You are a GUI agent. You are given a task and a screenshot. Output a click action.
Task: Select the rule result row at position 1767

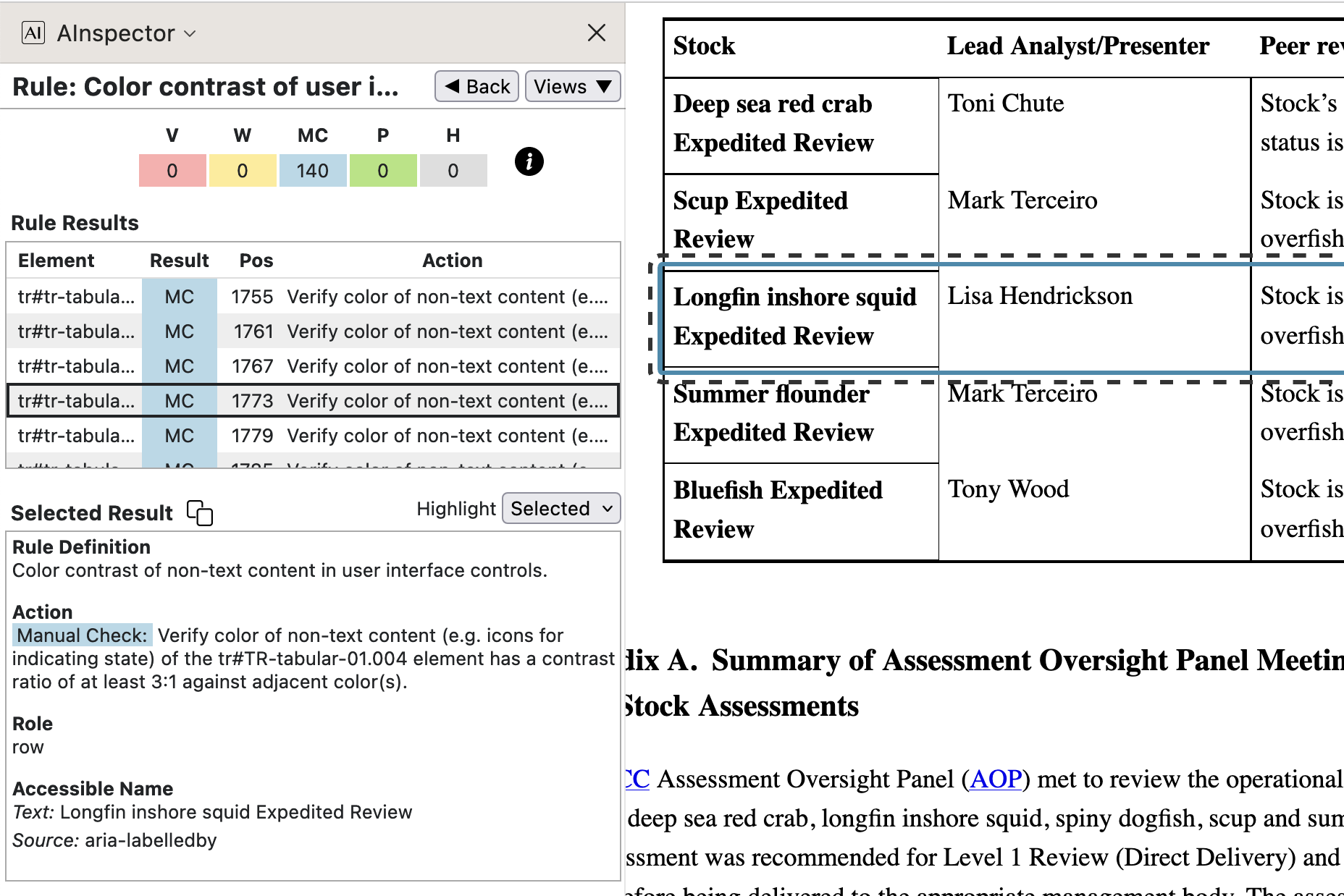pos(313,366)
